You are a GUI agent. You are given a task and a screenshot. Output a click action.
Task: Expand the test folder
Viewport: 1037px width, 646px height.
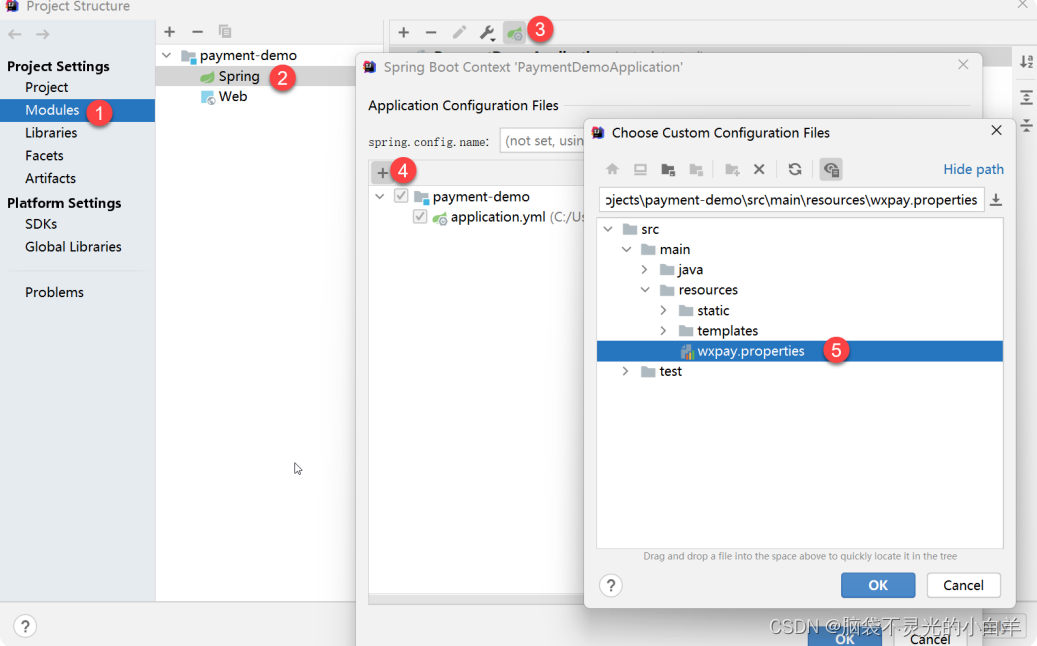tap(626, 371)
